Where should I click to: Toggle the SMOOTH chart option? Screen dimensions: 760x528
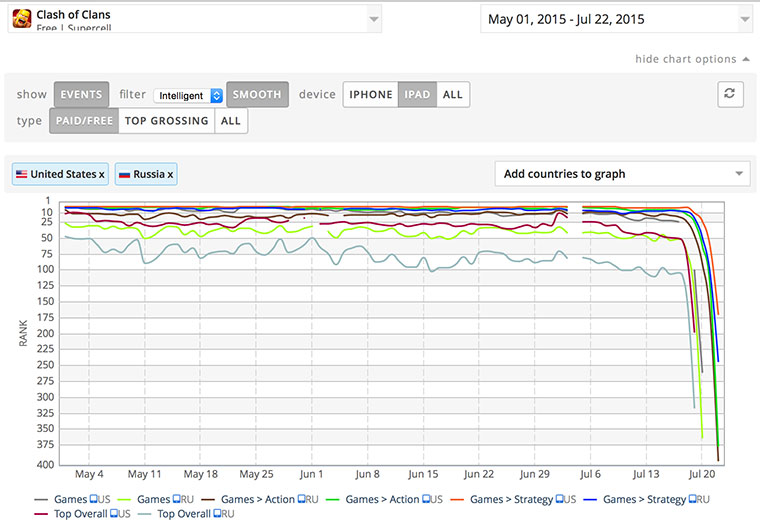point(257,95)
